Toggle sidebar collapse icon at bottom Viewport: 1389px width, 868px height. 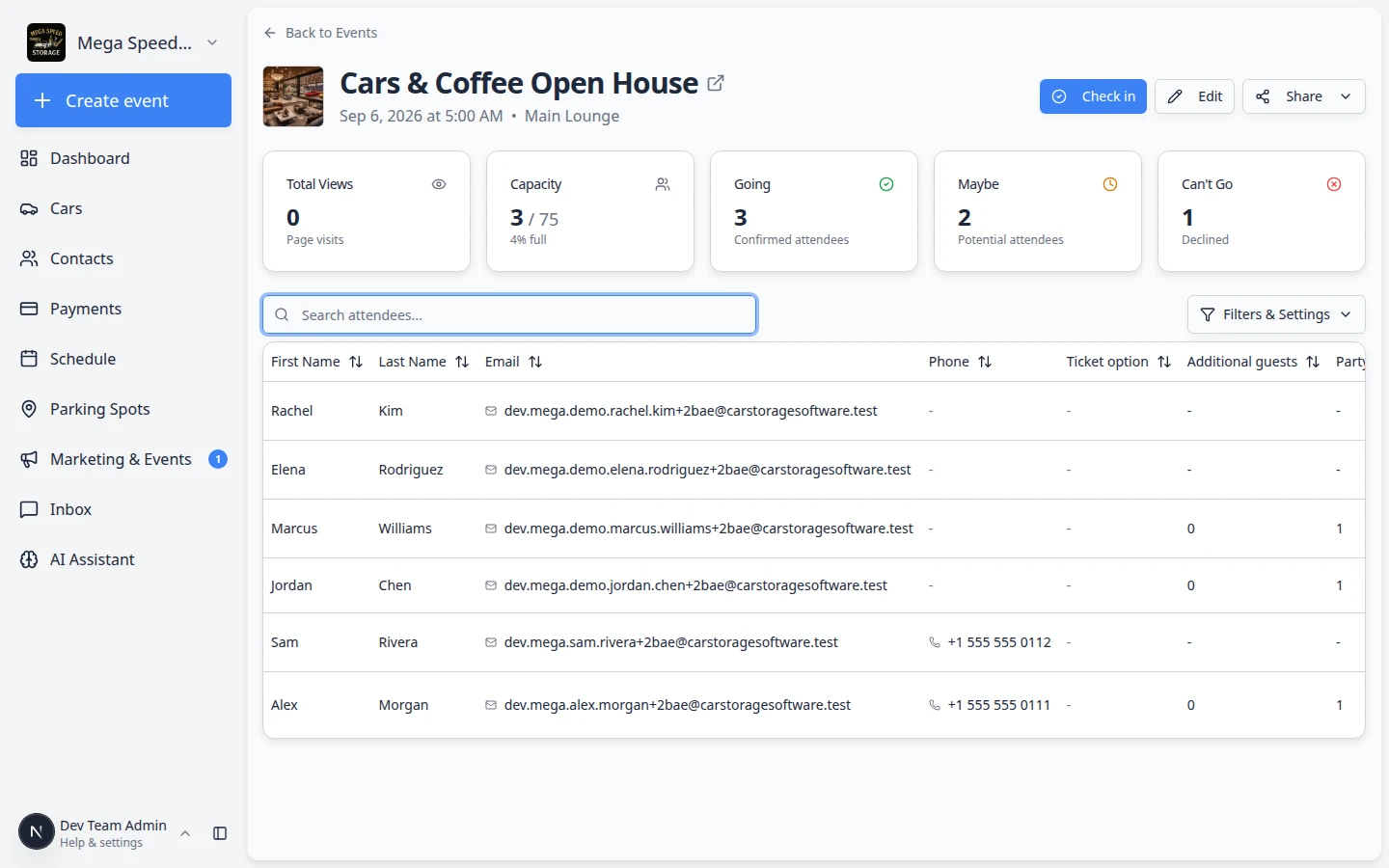[220, 833]
